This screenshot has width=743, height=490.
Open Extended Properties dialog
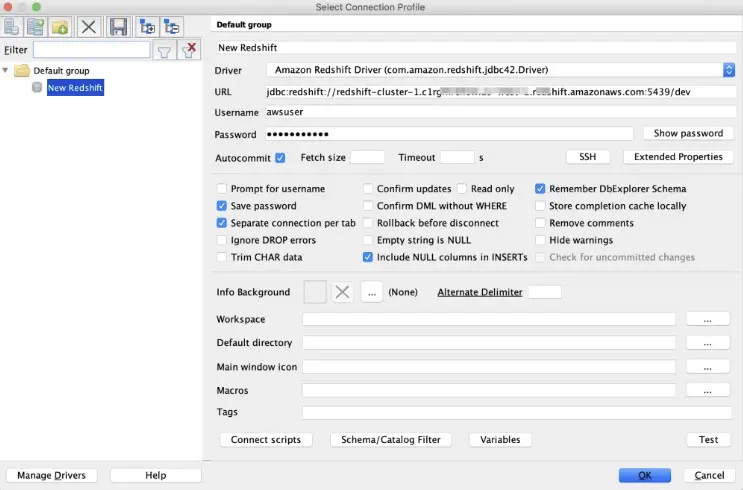[x=678, y=157]
